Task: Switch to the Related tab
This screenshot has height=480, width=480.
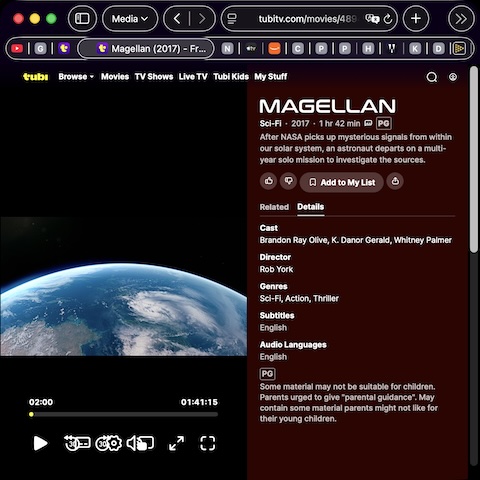Action: [274, 207]
